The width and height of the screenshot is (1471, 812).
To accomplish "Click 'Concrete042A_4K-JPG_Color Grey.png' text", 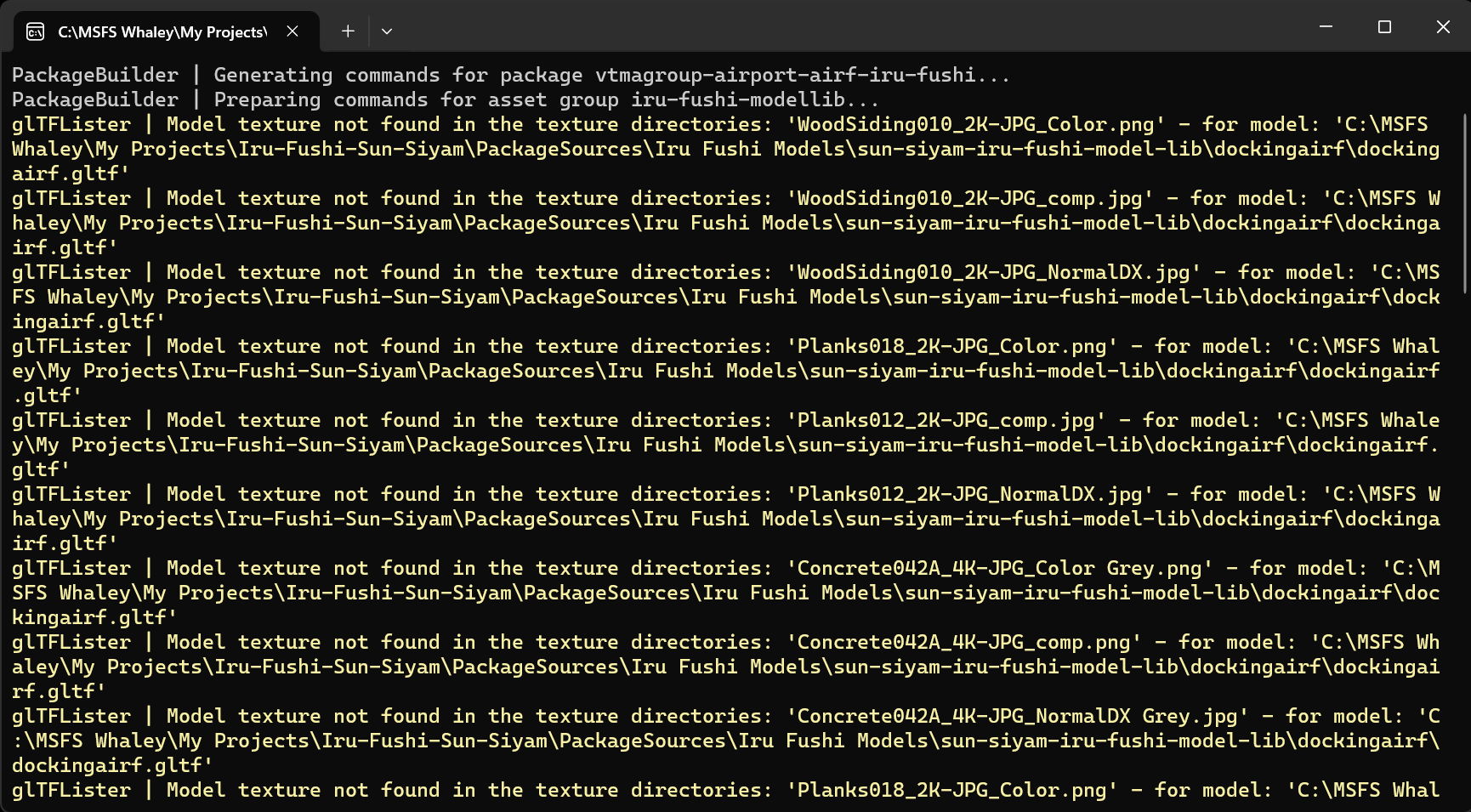I will point(1000,568).
